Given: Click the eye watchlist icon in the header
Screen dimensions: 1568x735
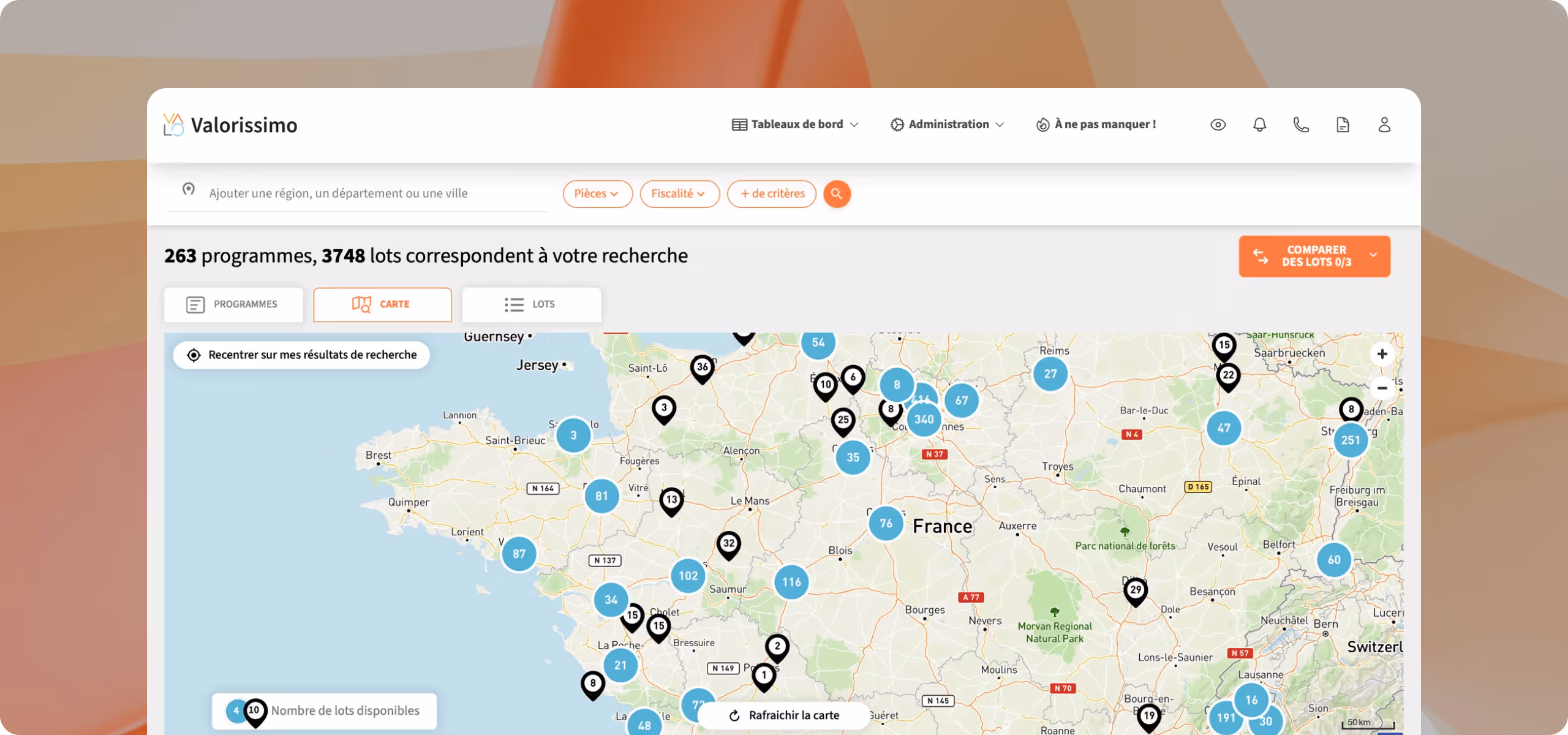Looking at the screenshot, I should pyautogui.click(x=1218, y=124).
